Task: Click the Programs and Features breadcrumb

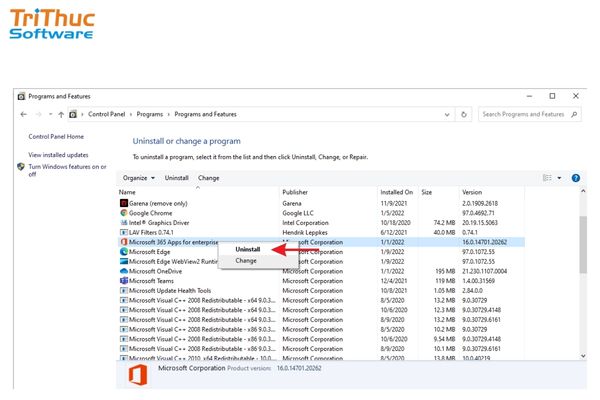Action: click(x=205, y=114)
